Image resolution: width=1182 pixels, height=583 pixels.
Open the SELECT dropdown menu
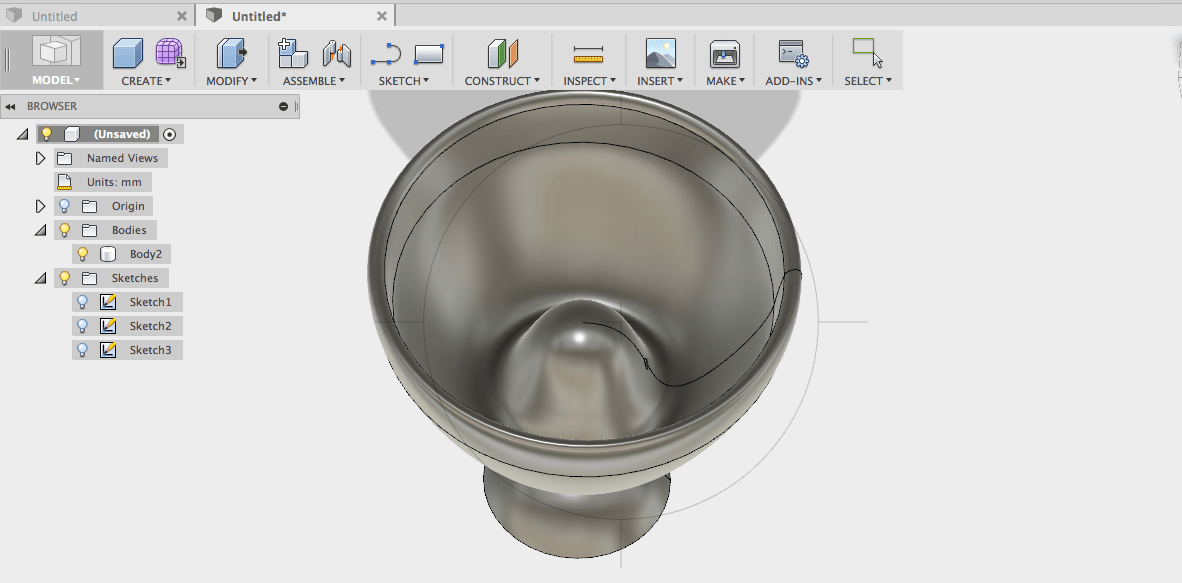868,81
